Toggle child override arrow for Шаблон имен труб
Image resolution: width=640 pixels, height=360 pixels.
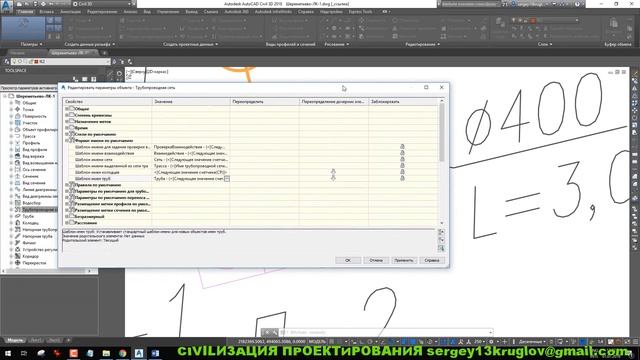[333, 178]
